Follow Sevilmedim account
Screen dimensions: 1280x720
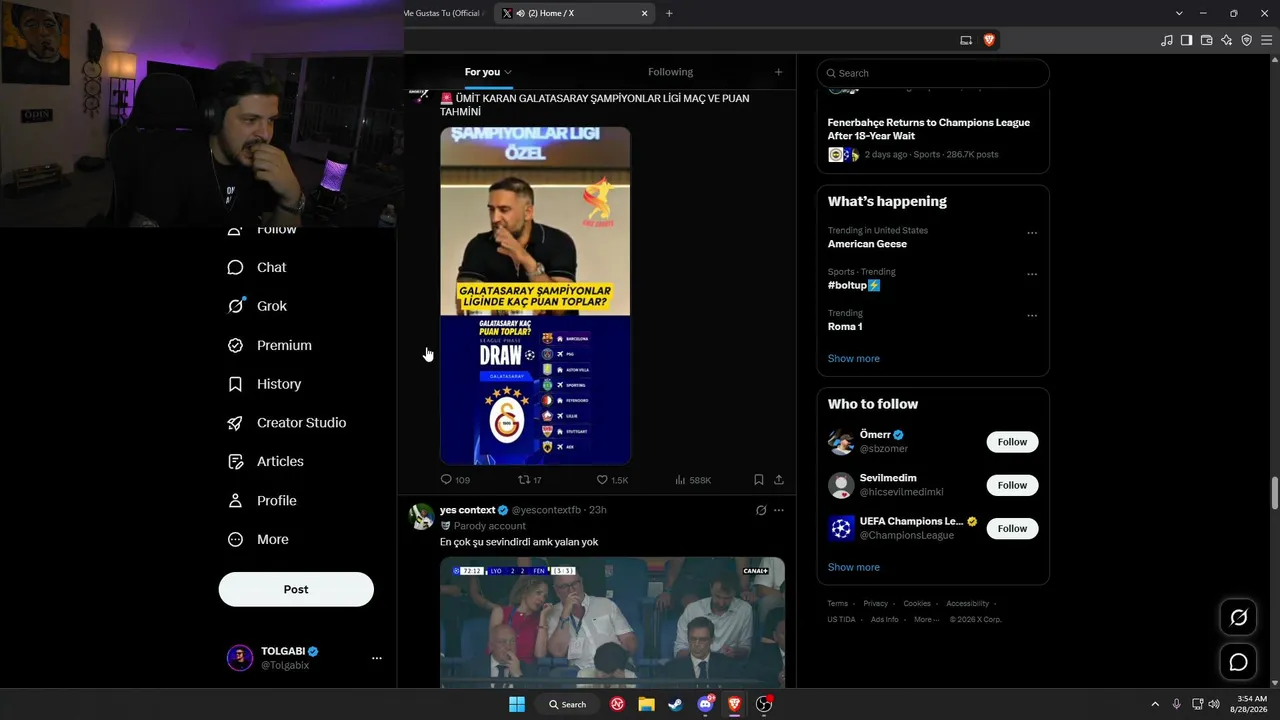click(1012, 485)
